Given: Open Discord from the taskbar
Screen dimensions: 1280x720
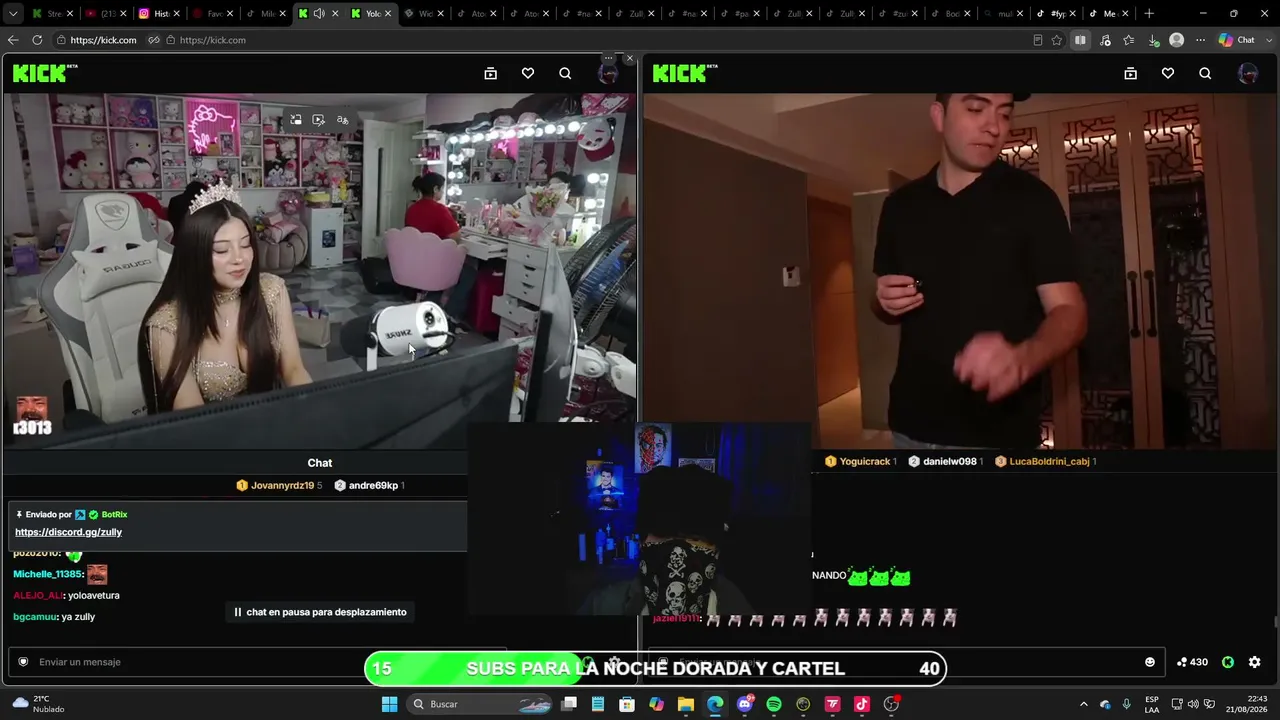Looking at the screenshot, I should click(x=745, y=704).
